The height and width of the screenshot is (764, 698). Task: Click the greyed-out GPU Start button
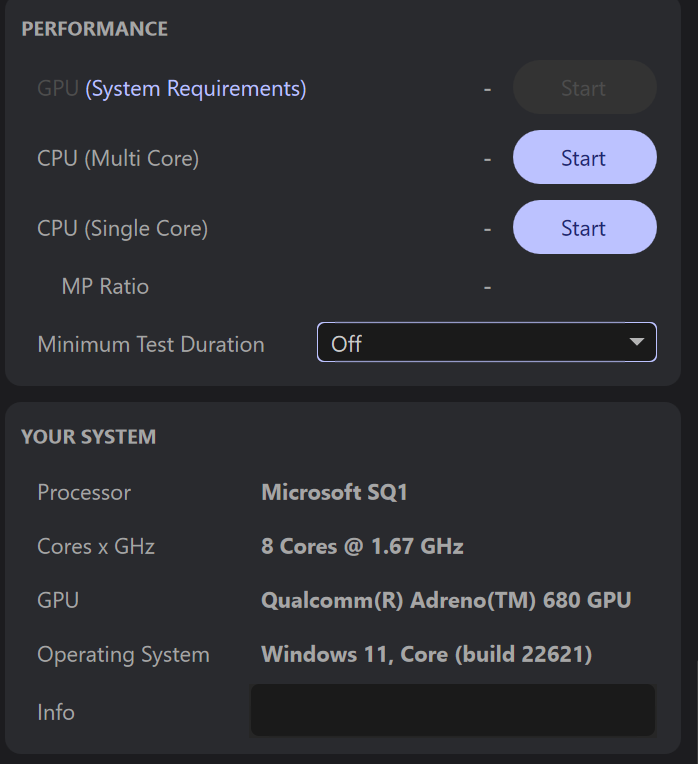(584, 88)
